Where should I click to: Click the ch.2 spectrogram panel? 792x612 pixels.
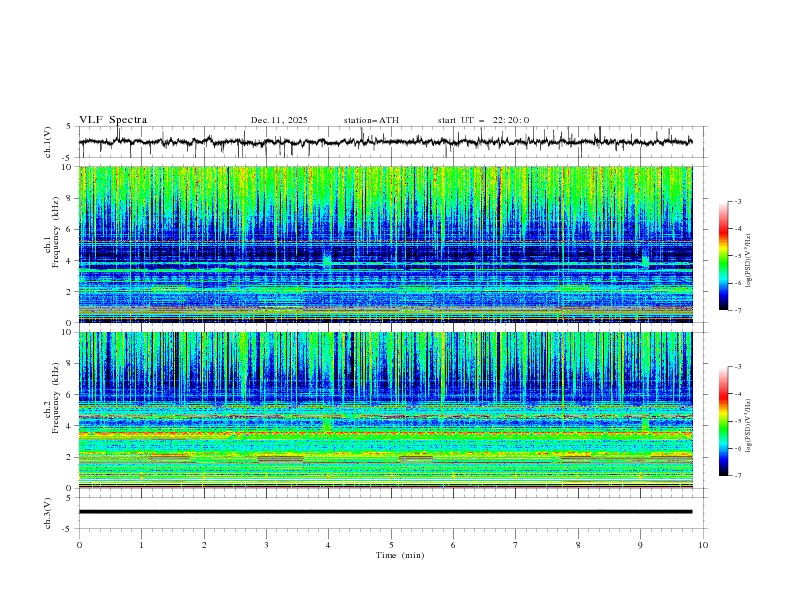(x=385, y=410)
